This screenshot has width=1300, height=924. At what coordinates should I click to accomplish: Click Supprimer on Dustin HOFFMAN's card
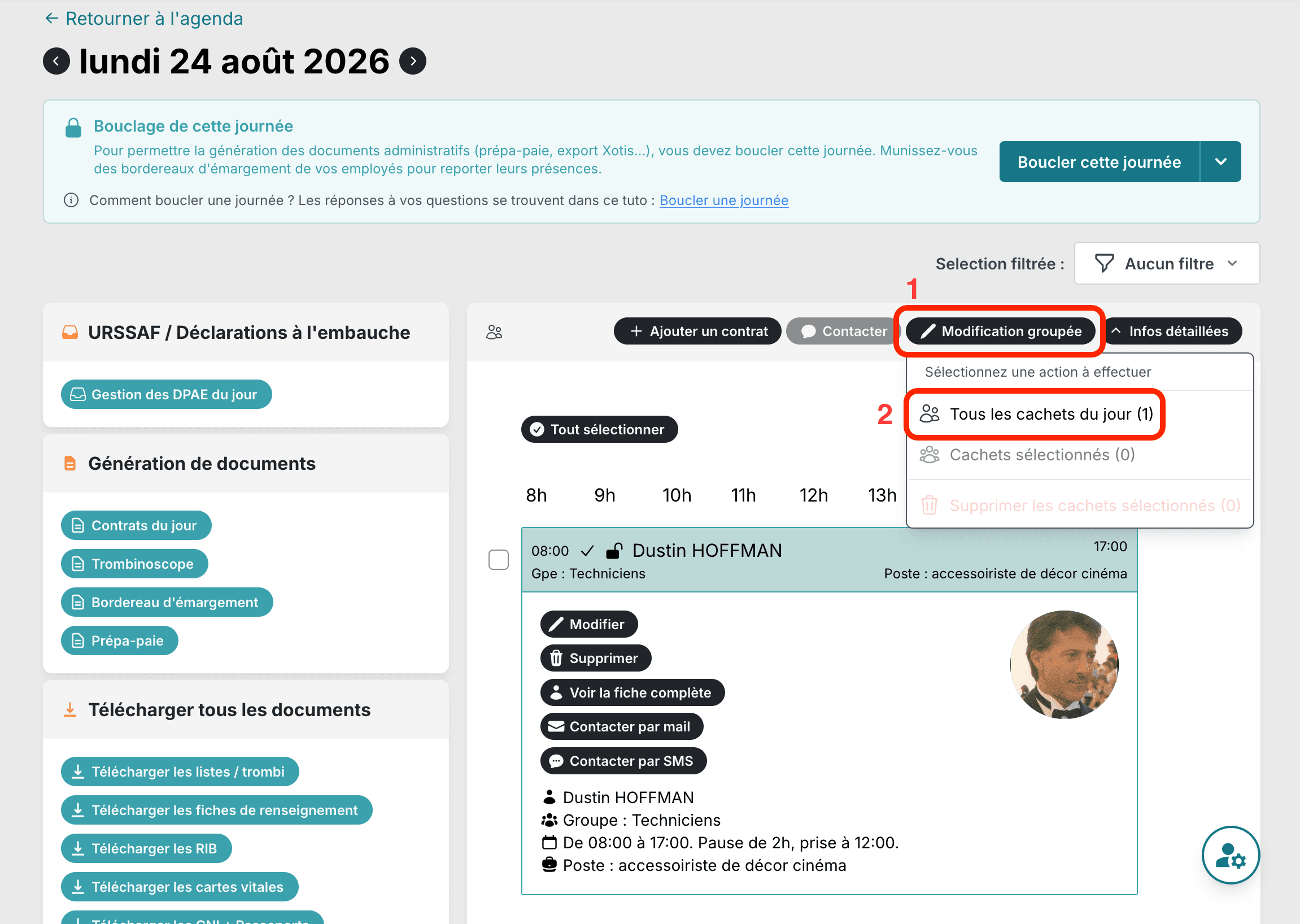point(596,659)
